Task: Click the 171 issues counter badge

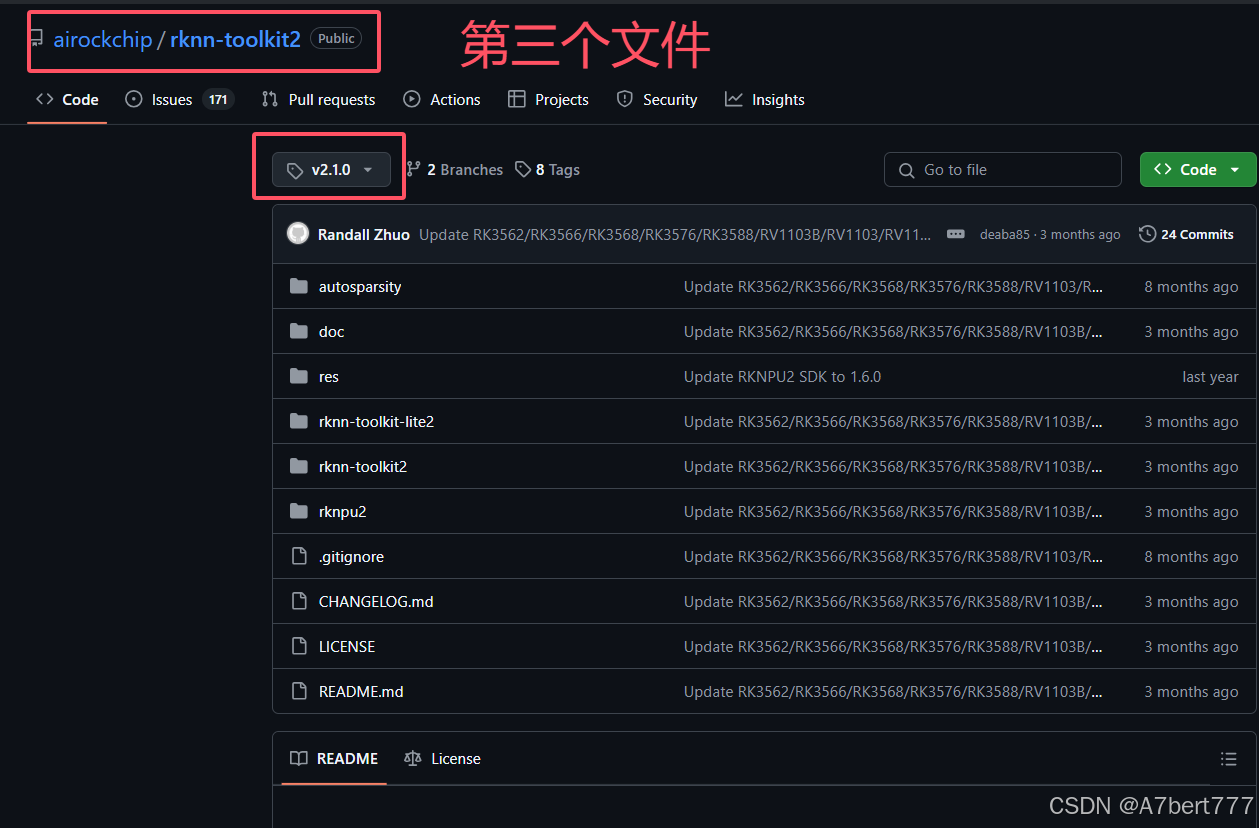Action: click(x=218, y=99)
